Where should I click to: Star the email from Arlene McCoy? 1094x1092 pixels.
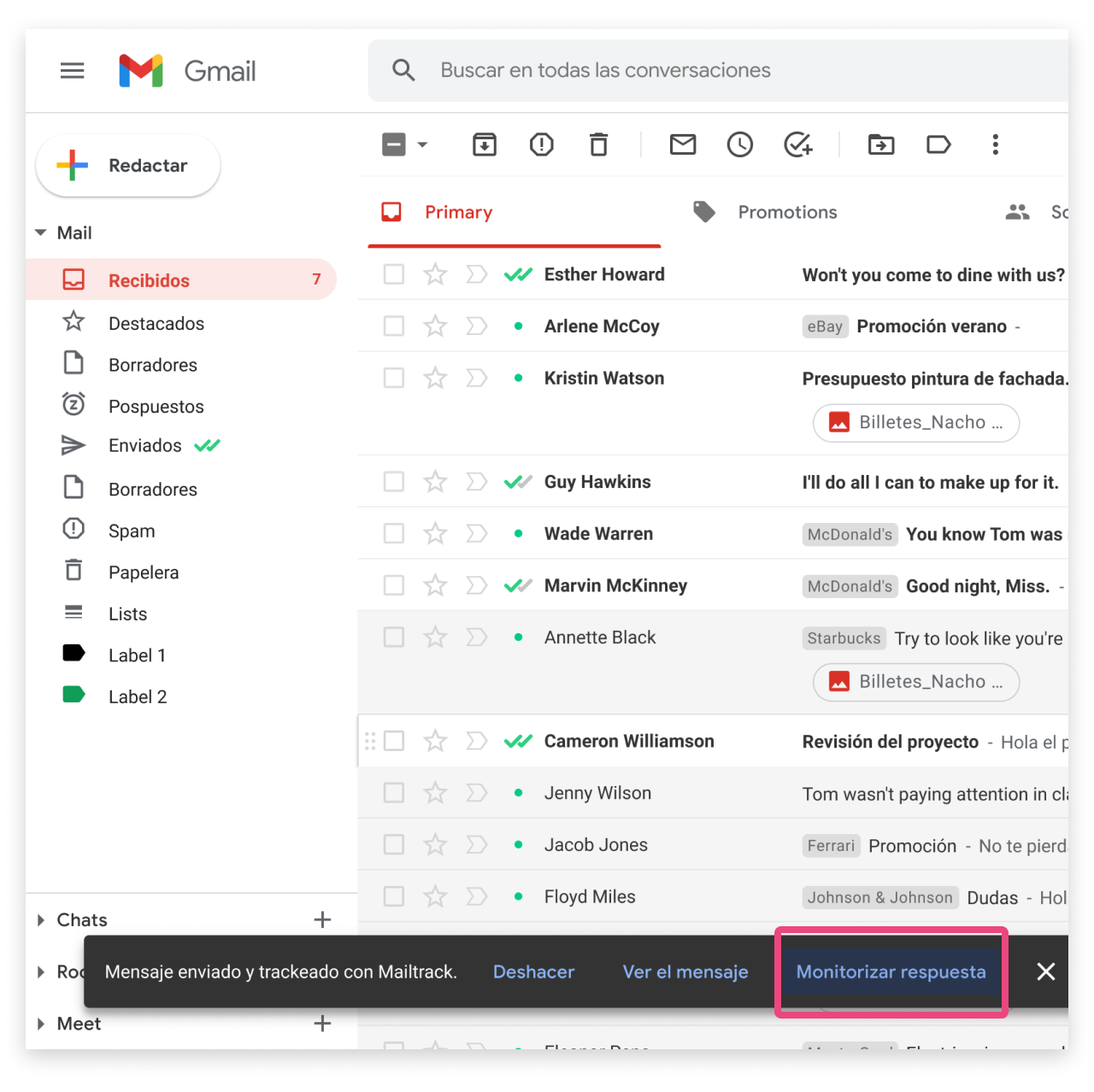[436, 326]
